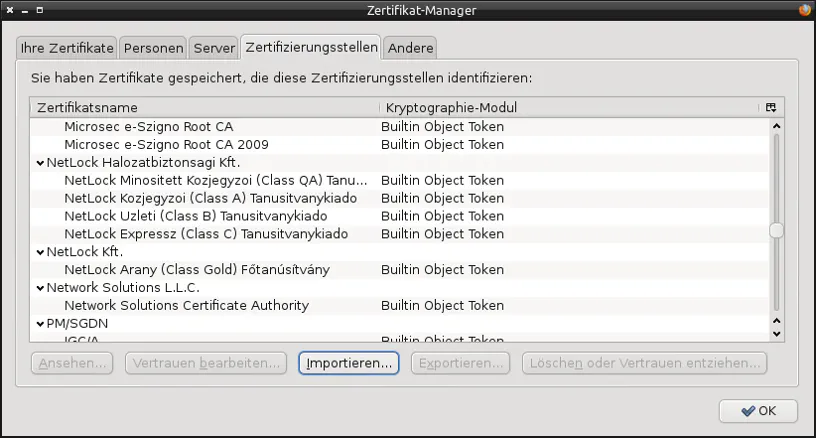Viewport: 816px width, 438px height.
Task: Select NetLock Arany (Class Gold) Főtanúsítvány
Action: tap(399, 269)
